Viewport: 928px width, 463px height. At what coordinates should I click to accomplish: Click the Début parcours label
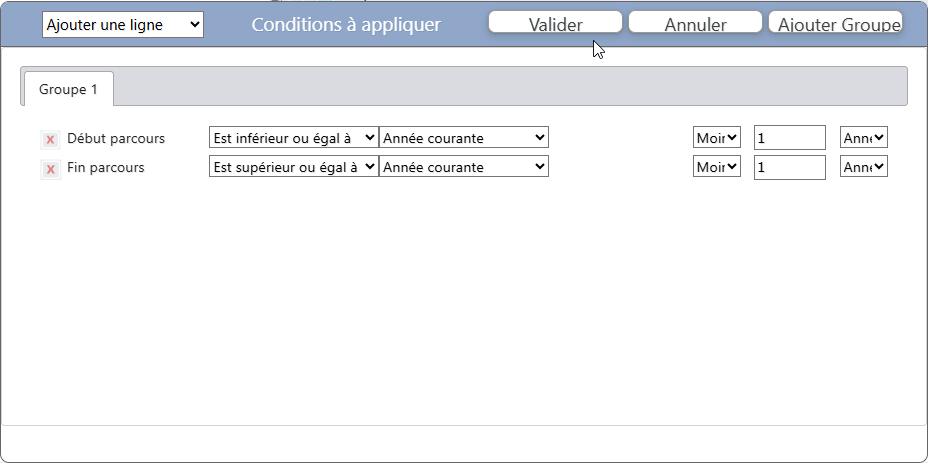[116, 138]
